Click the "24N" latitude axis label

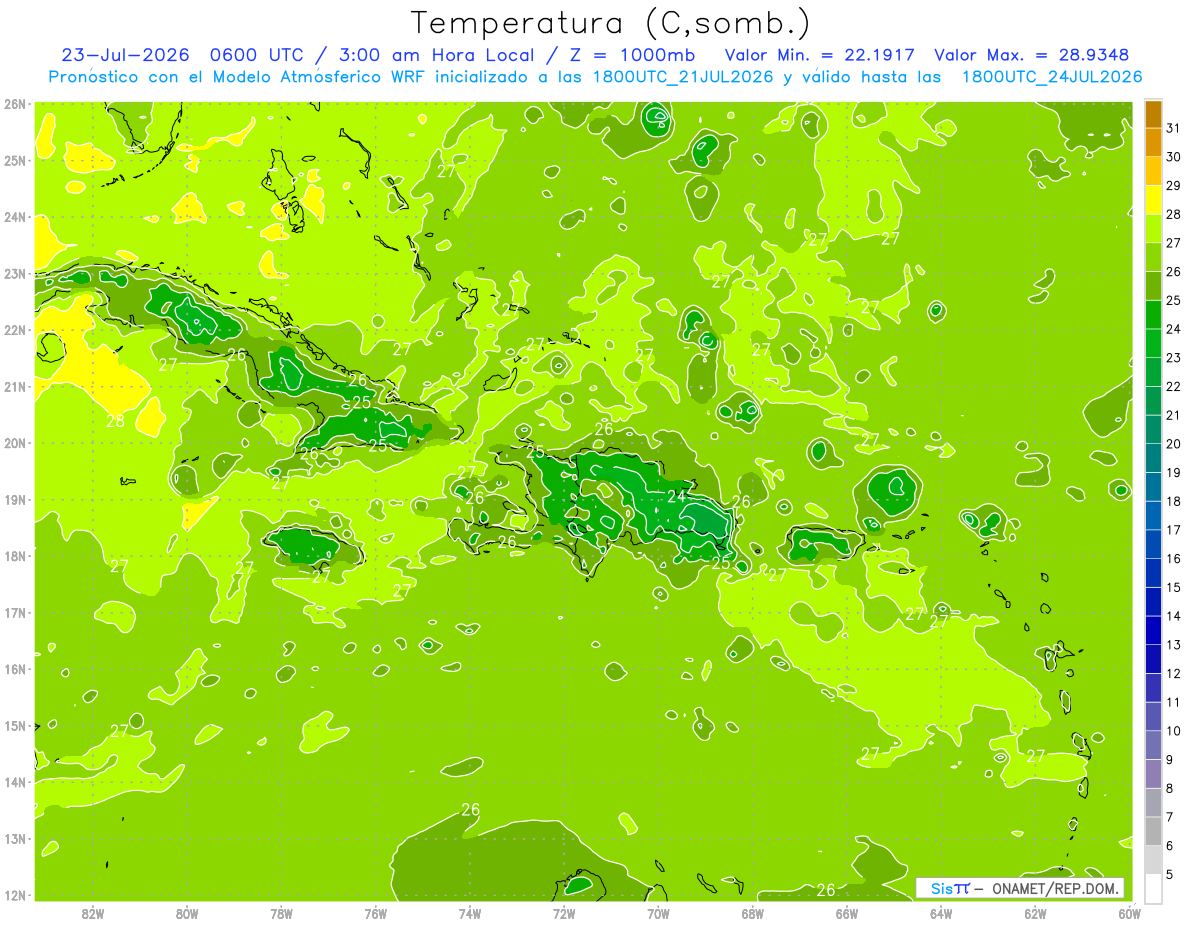(x=15, y=217)
